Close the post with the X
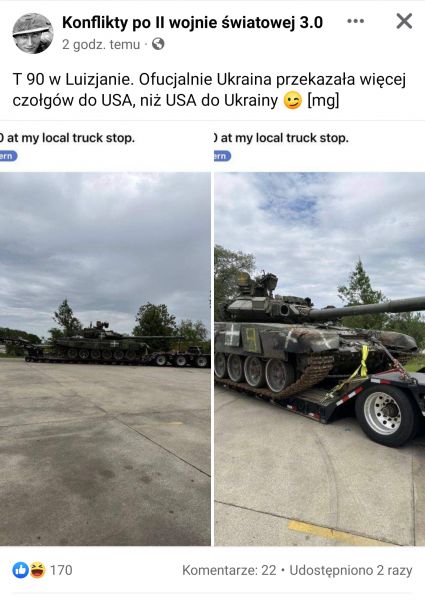 (404, 21)
